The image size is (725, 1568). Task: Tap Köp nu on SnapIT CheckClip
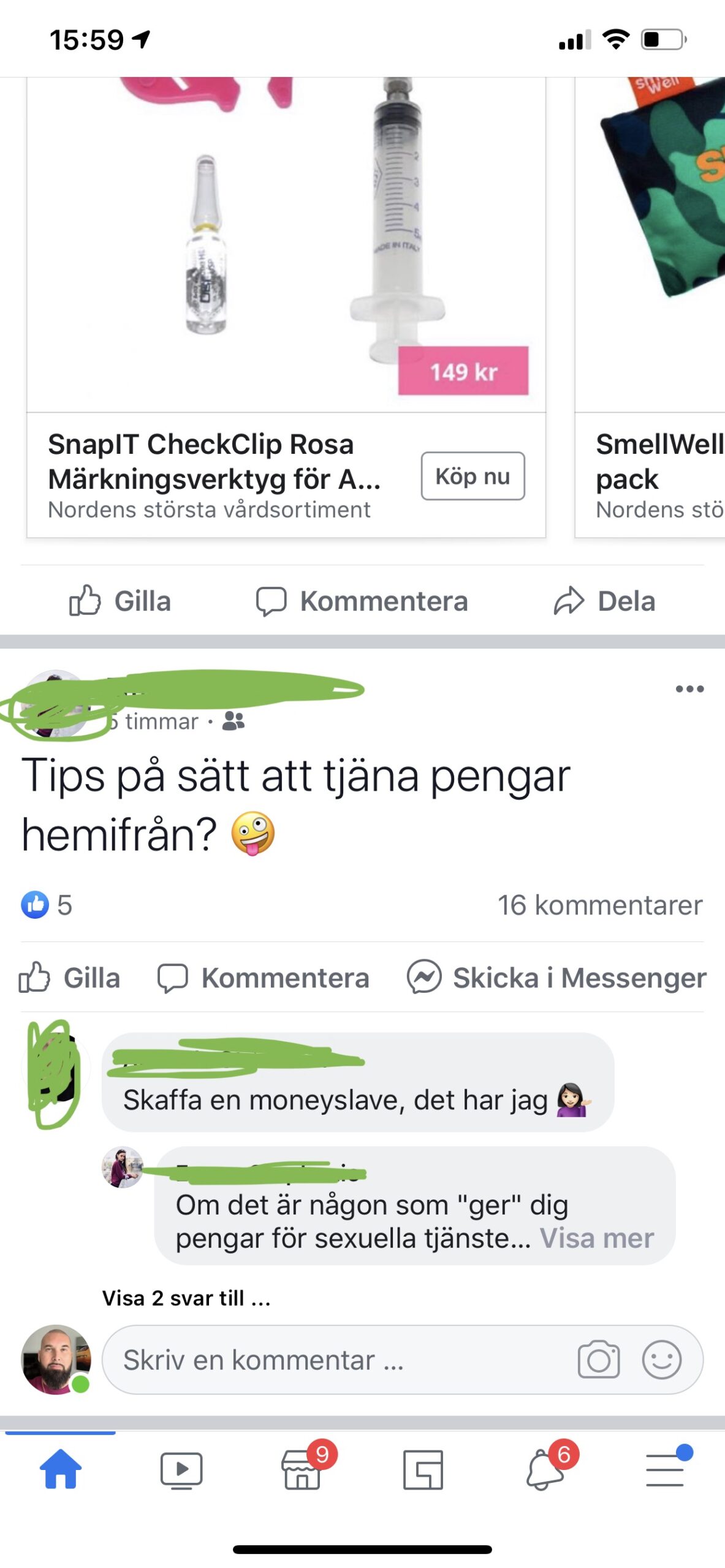[473, 476]
